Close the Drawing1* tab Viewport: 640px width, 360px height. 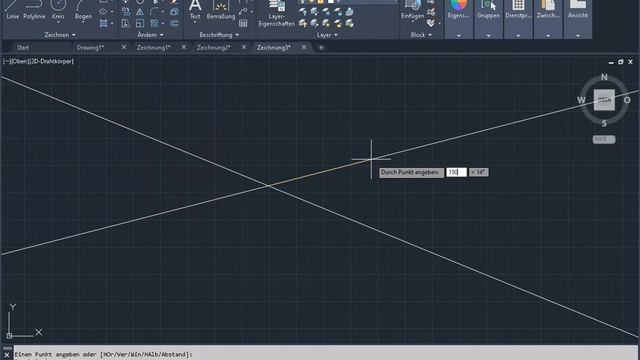[x=124, y=47]
